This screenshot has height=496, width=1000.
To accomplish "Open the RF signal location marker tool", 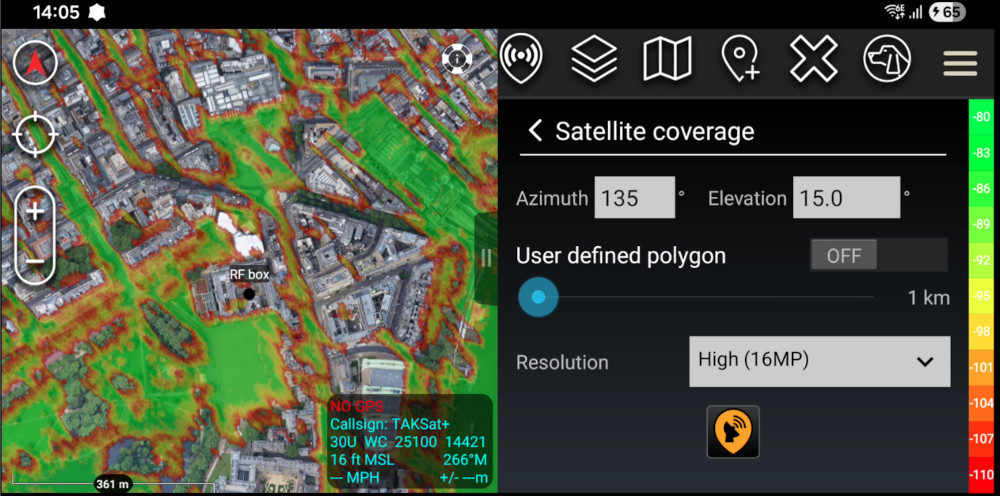I will [522, 58].
